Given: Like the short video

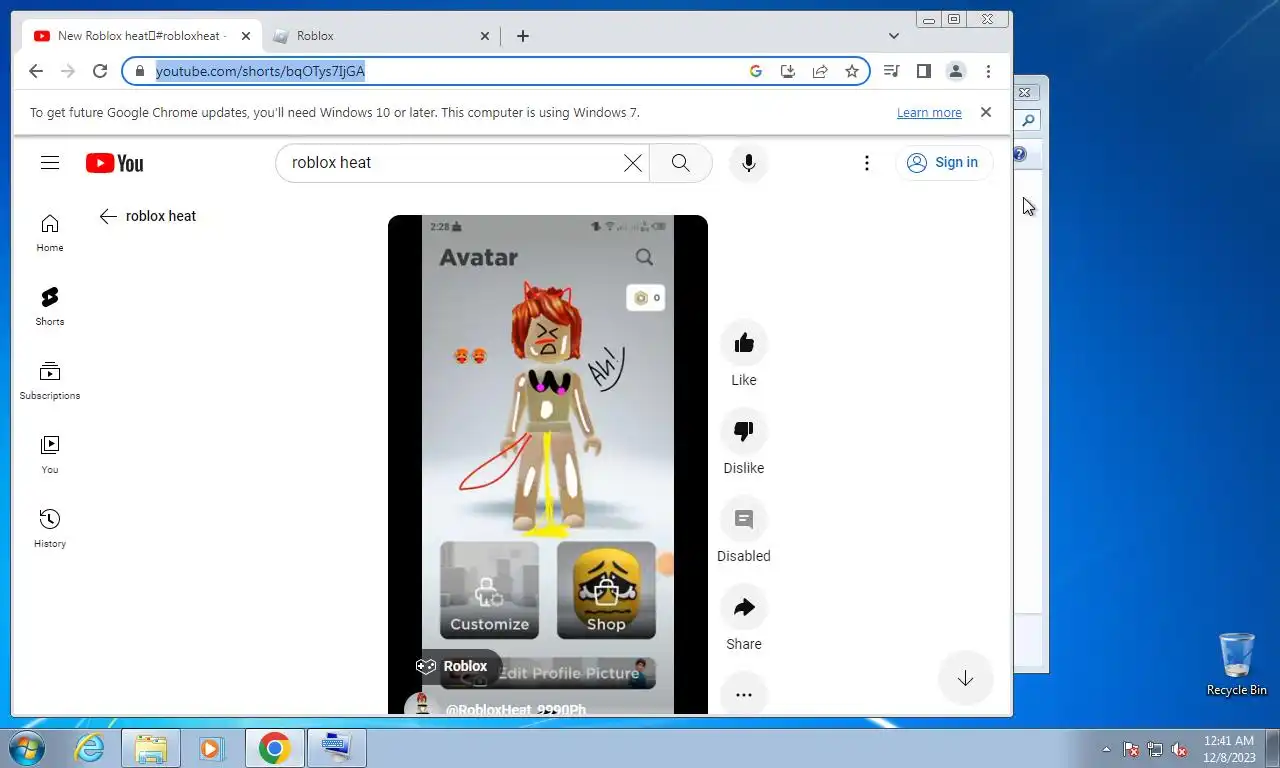Looking at the screenshot, I should [744, 344].
